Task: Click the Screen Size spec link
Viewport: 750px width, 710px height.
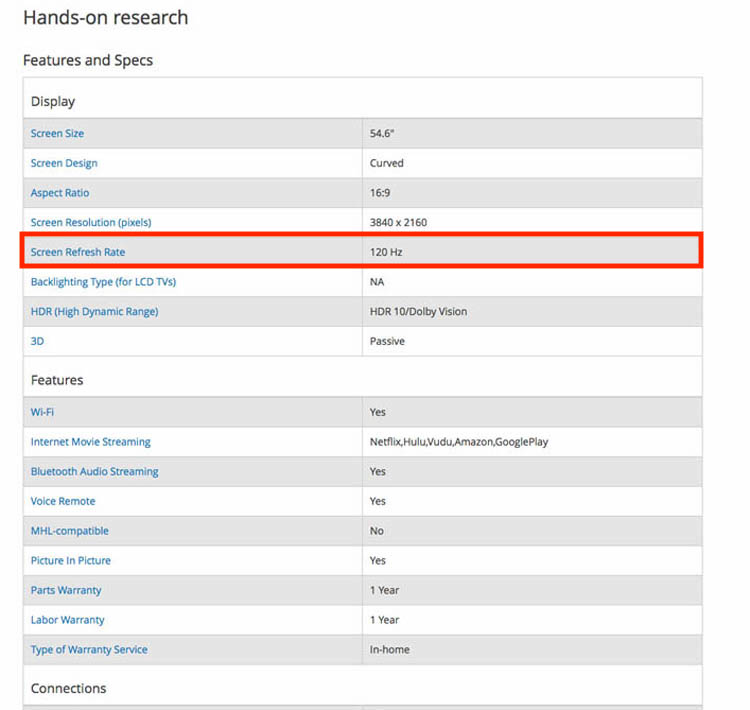Action: point(57,134)
